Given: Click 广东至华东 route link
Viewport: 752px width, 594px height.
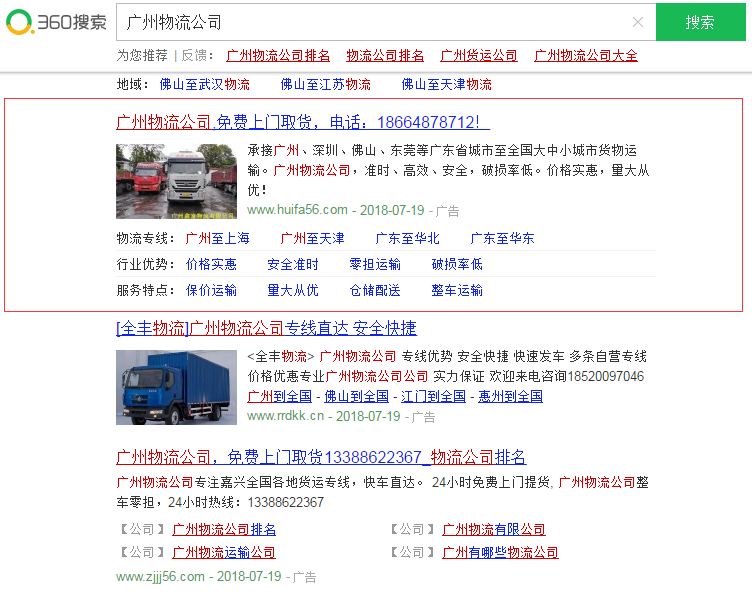Looking at the screenshot, I should (502, 238).
